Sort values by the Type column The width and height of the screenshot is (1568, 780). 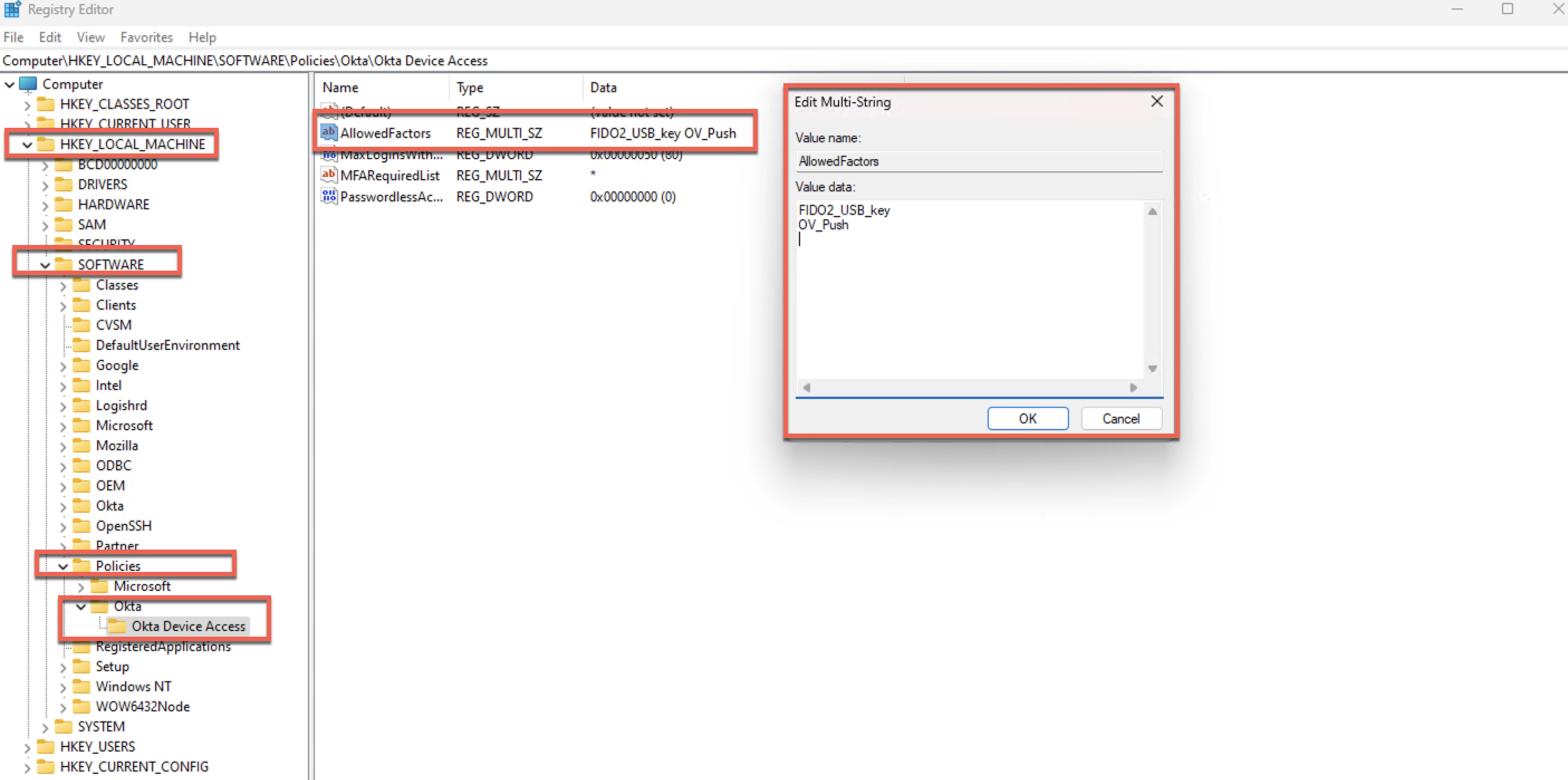click(x=517, y=88)
